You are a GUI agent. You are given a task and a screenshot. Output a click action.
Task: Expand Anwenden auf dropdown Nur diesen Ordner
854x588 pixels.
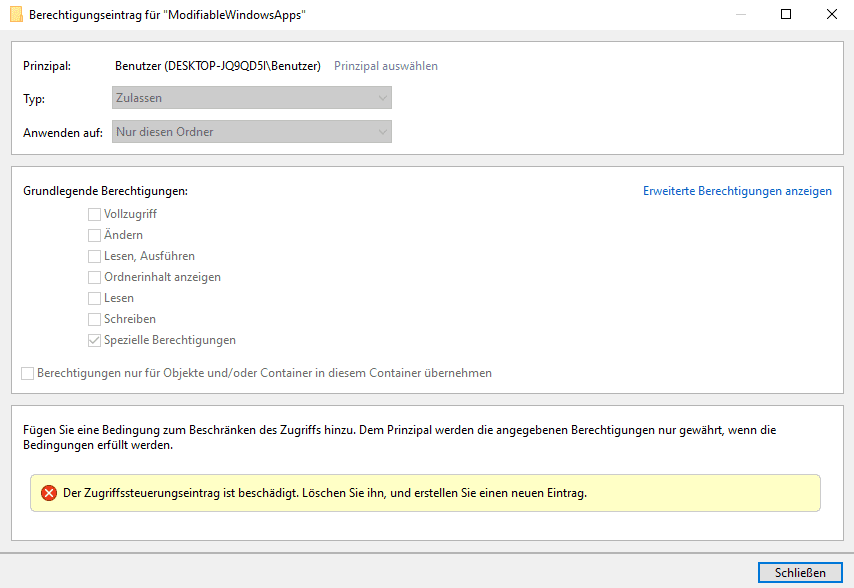pyautogui.click(x=252, y=132)
